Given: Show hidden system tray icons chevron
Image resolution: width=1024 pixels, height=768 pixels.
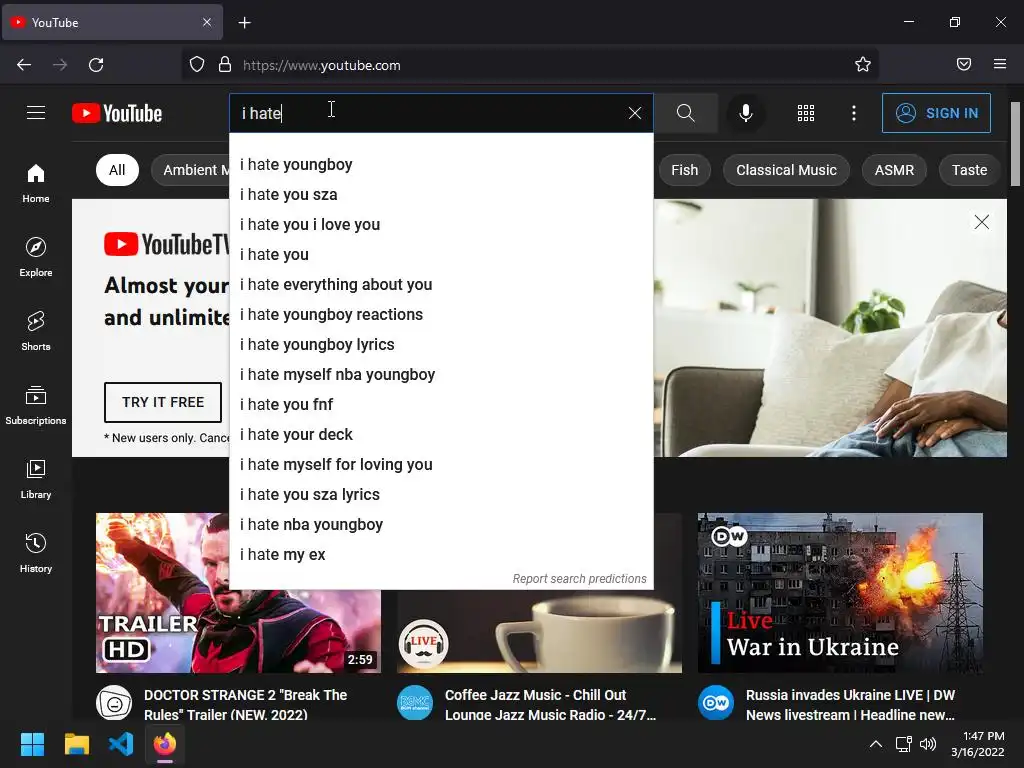Looking at the screenshot, I should point(876,744).
